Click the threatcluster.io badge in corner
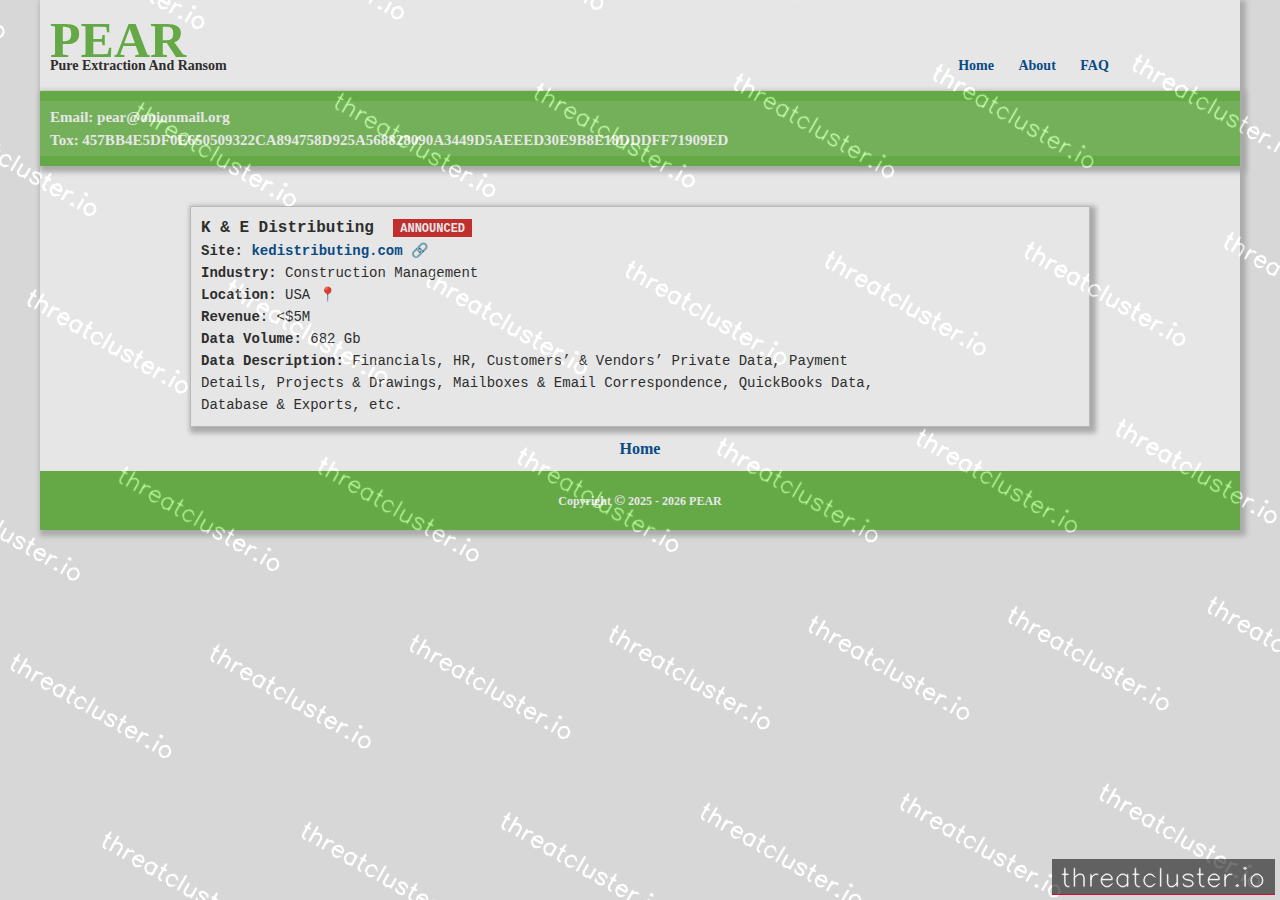1280x900 pixels. [x=1163, y=877]
